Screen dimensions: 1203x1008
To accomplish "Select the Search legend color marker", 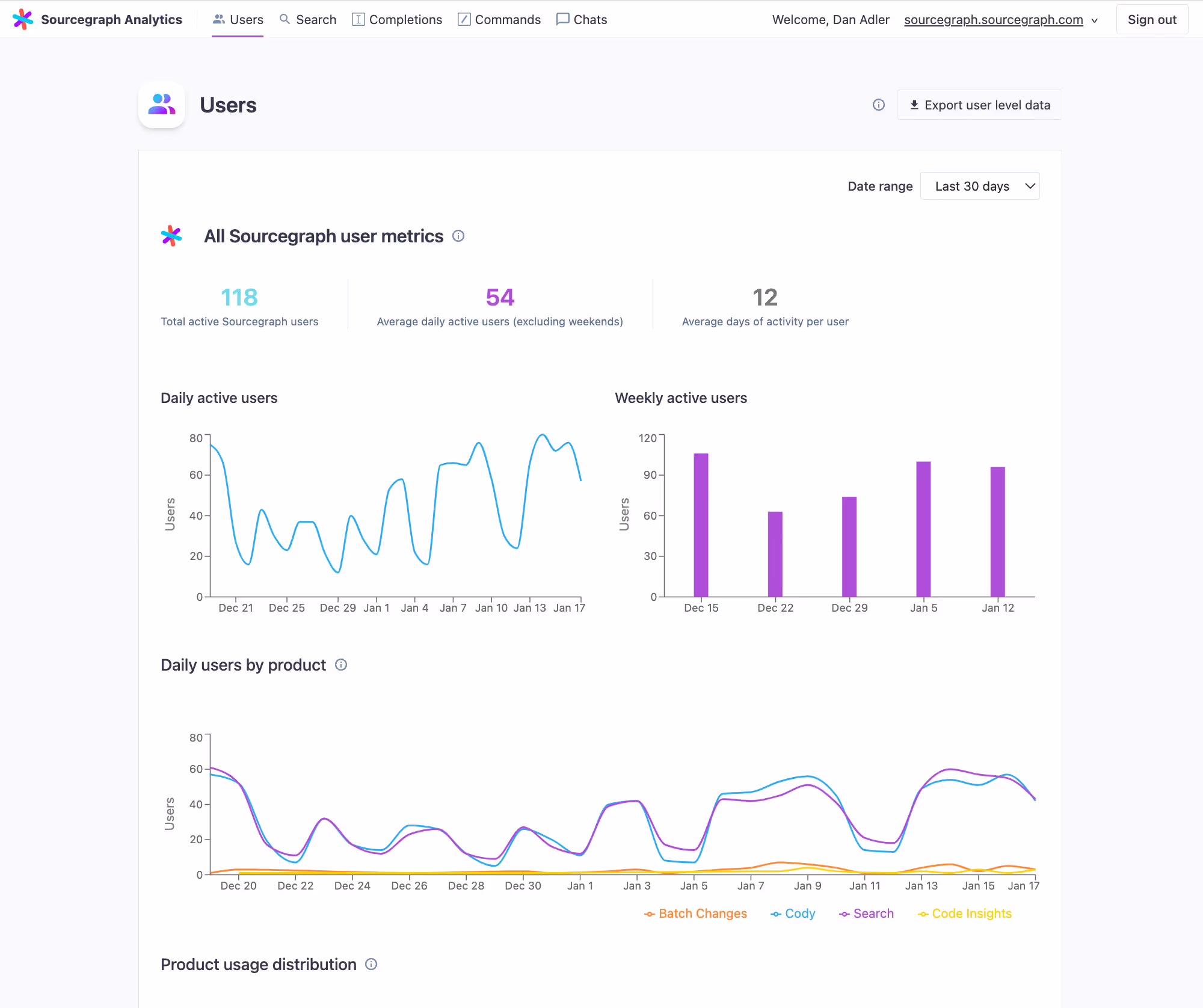I will [x=844, y=913].
